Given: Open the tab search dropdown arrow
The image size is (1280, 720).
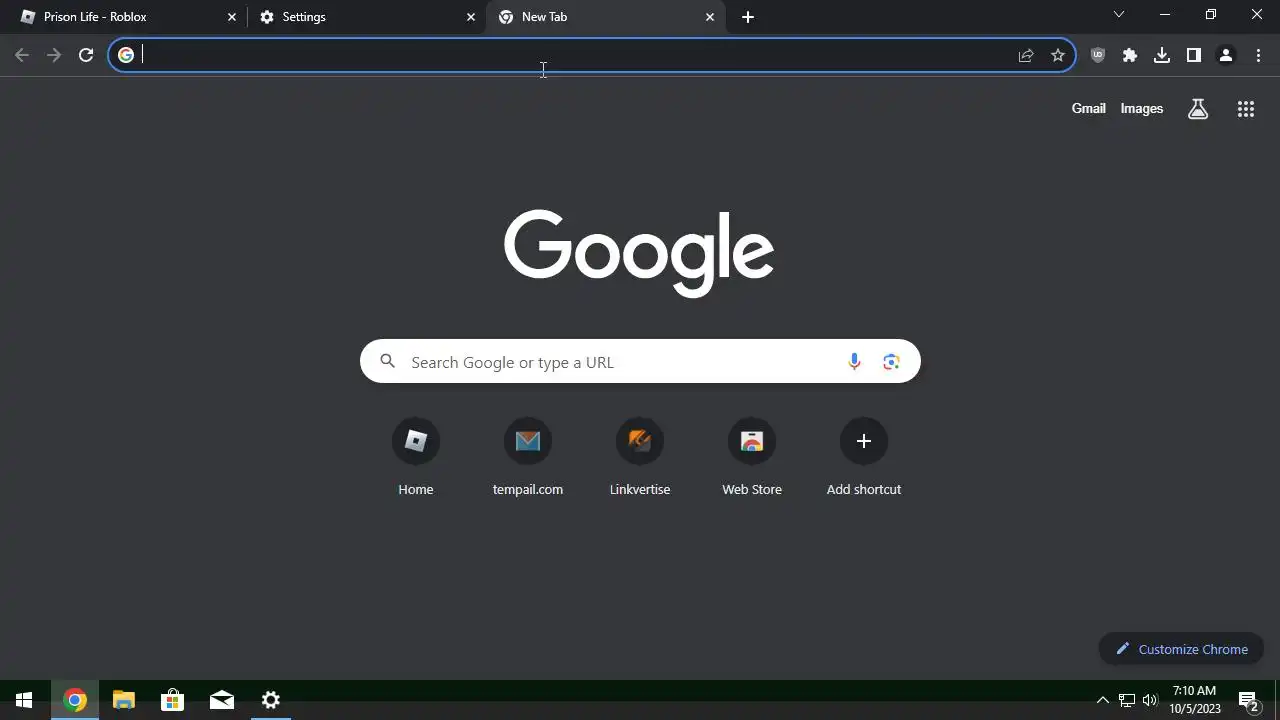Looking at the screenshot, I should (x=1119, y=15).
